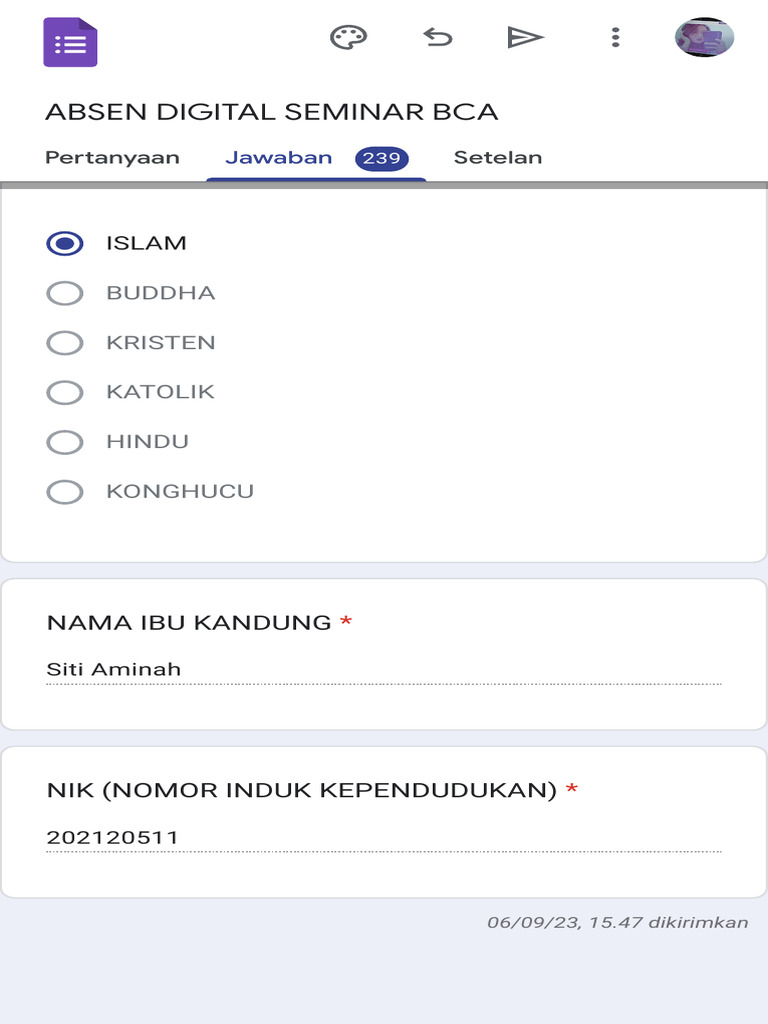This screenshot has height=1024, width=768.
Task: Select the KRISTEN radio option
Action: coord(65,343)
